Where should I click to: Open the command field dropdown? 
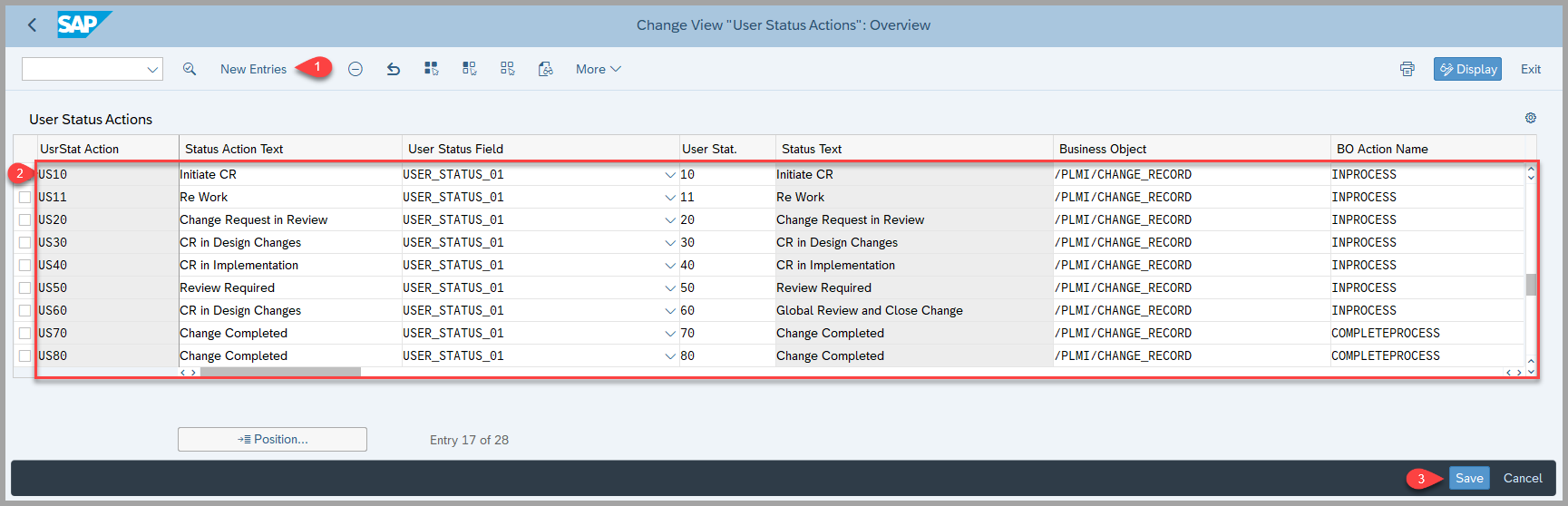click(152, 69)
